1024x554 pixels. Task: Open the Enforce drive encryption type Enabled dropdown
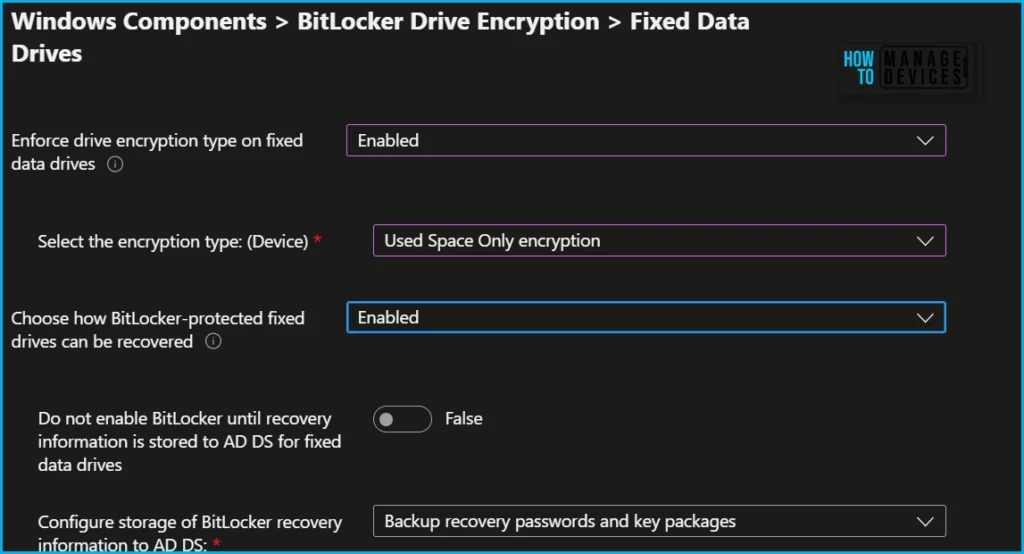[645, 141]
